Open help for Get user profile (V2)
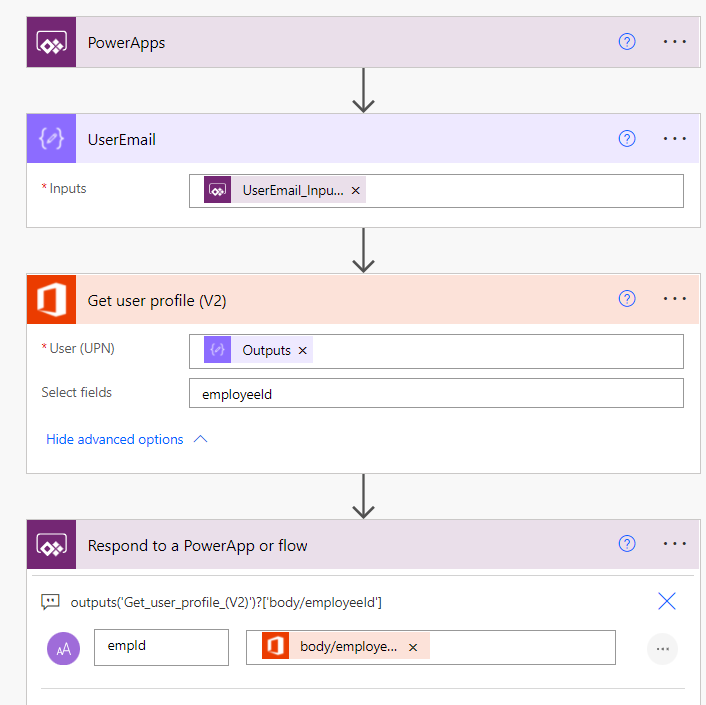Viewport: 706px width, 705px height. pos(627,299)
